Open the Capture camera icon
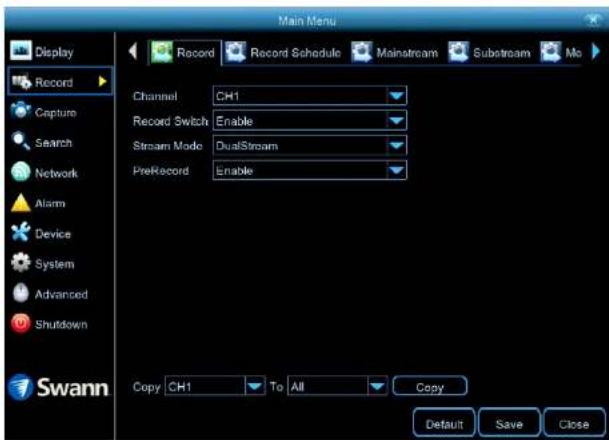The image size is (609, 440). pos(21,111)
